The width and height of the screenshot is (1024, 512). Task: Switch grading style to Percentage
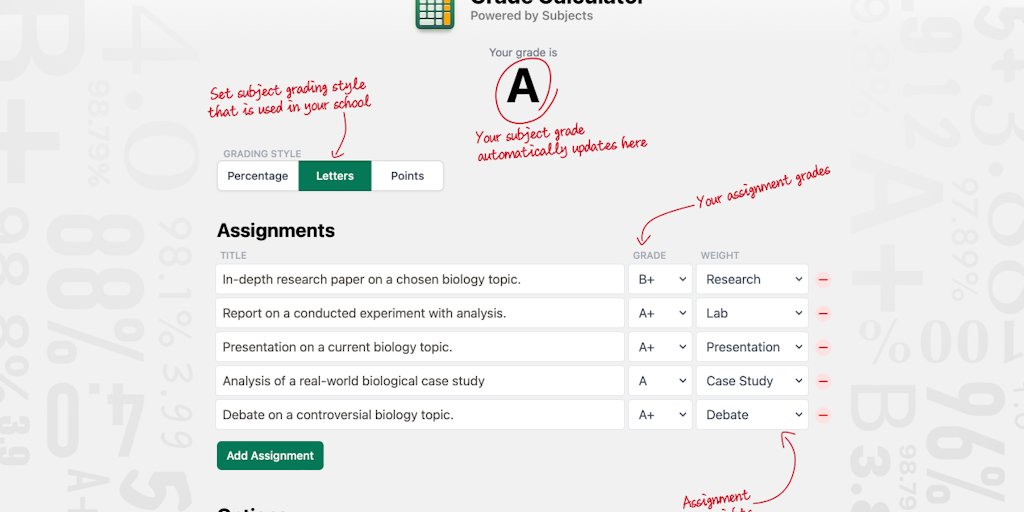(x=258, y=176)
